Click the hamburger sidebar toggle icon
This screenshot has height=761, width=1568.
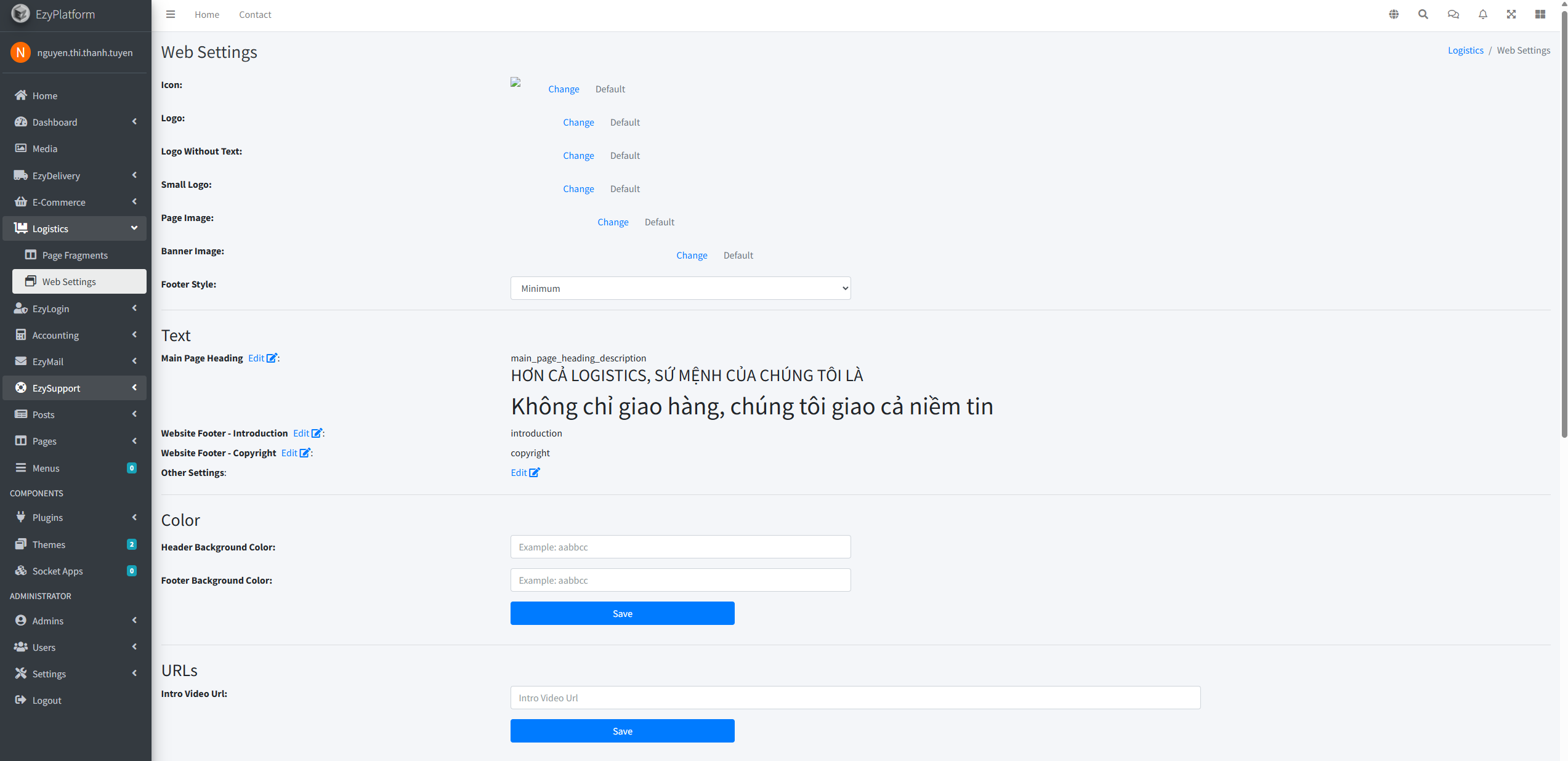coord(171,14)
